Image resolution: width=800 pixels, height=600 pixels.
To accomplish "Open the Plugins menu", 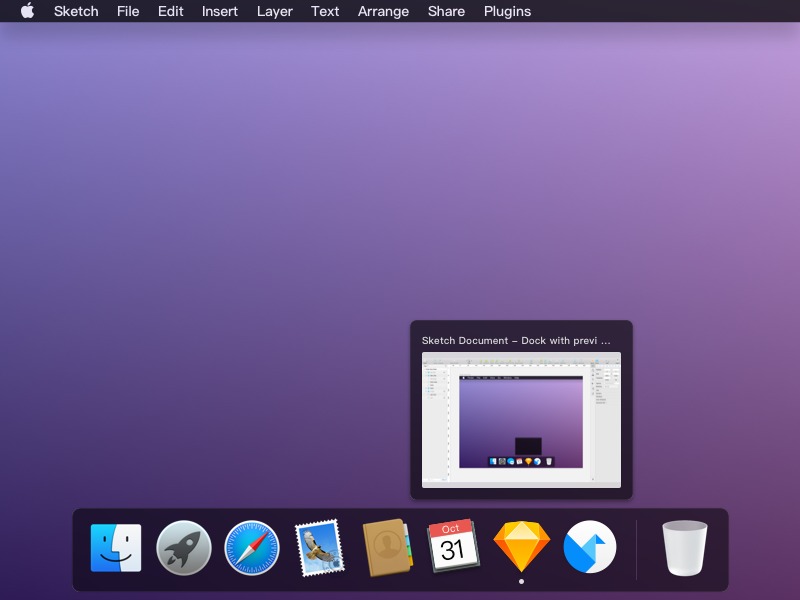I will [x=507, y=11].
